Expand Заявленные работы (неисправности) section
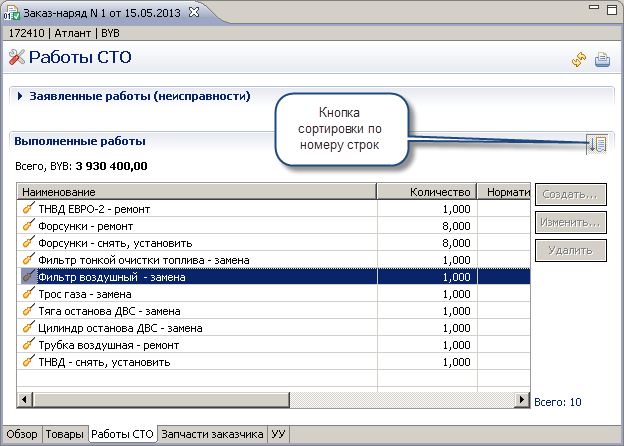The height and width of the screenshot is (446, 624). click(x=20, y=96)
